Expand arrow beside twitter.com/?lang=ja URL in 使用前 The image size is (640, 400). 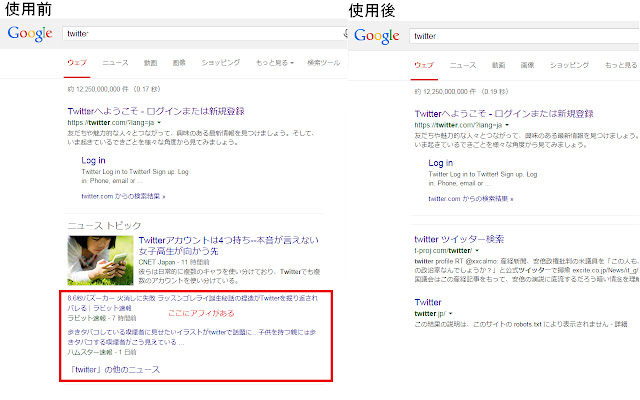[159, 122]
